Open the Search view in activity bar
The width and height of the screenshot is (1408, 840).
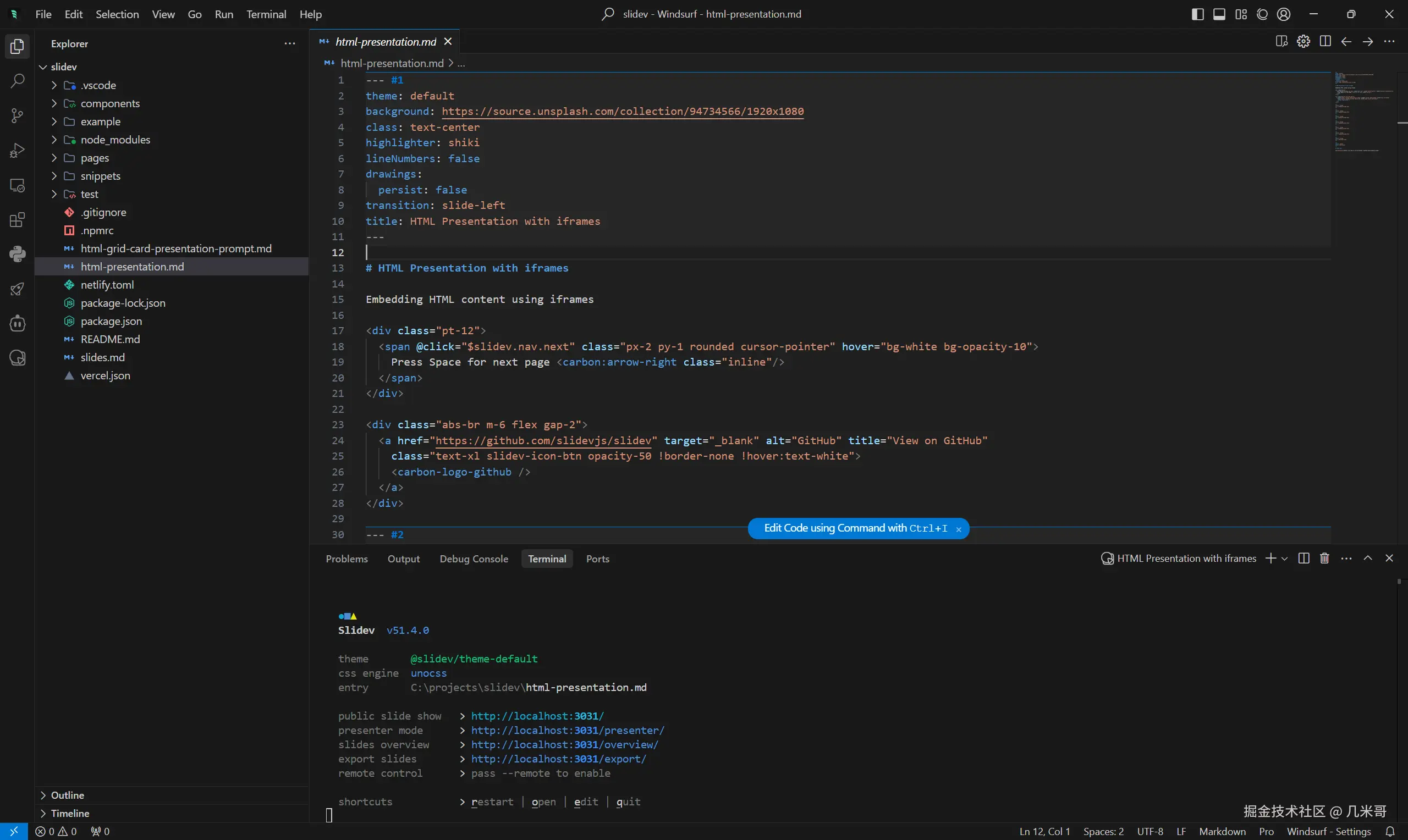tap(17, 81)
